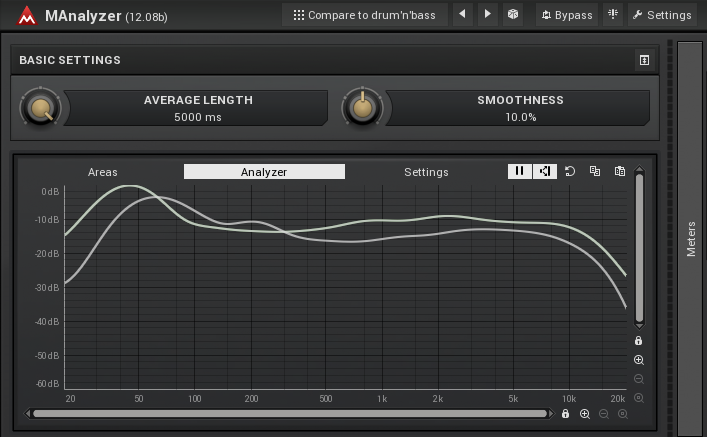707x437 pixels.
Task: Switch to the Areas tab
Action: point(103,172)
